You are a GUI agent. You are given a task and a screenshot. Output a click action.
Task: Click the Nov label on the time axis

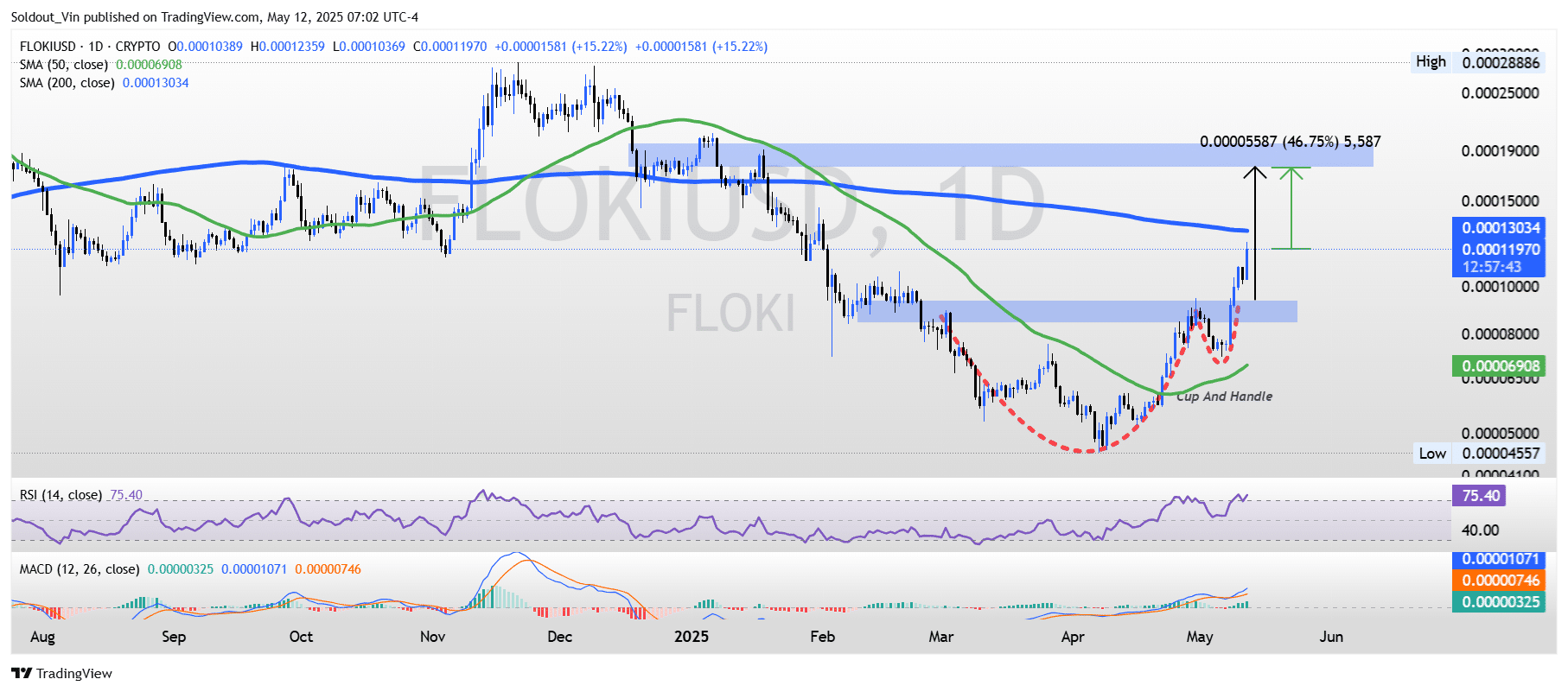click(x=432, y=637)
